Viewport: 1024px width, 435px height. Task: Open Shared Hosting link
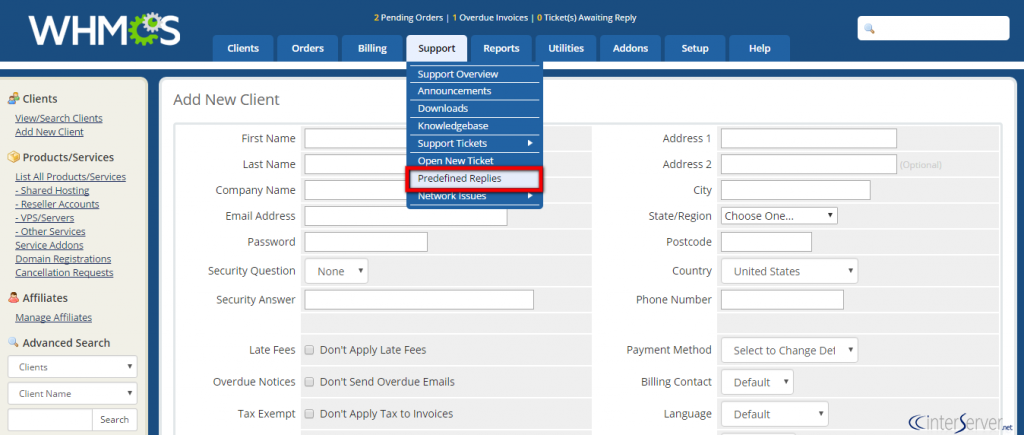(x=52, y=191)
